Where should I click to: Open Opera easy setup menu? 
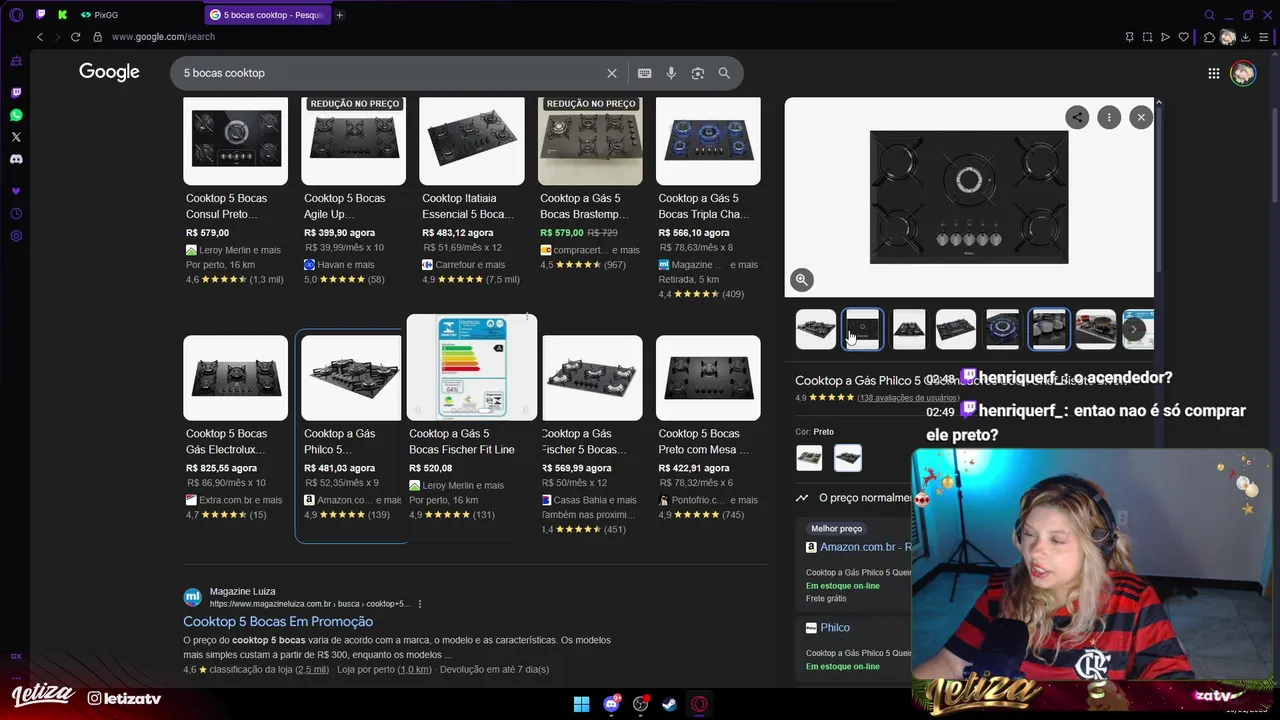[1265, 37]
